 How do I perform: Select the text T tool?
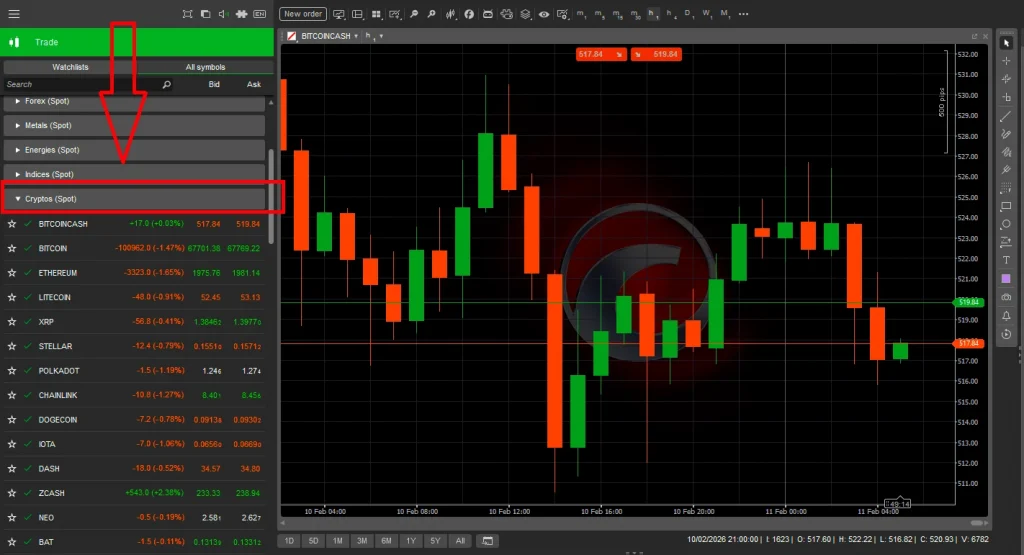pyautogui.click(x=1006, y=261)
